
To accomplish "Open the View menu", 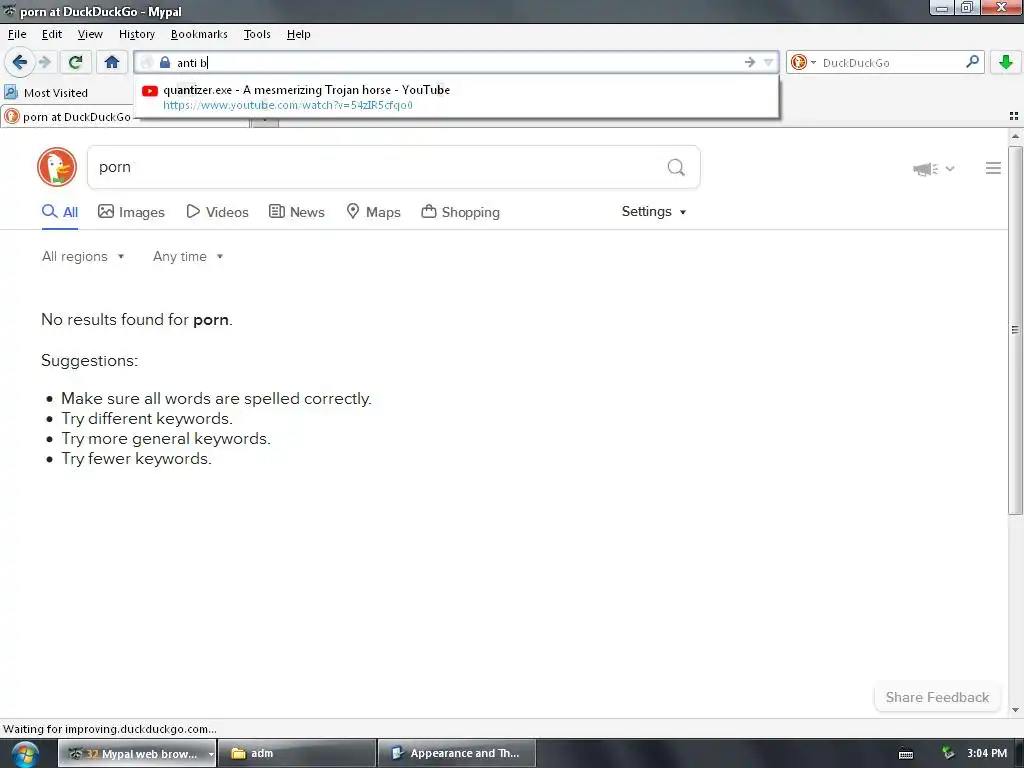I will click(x=89, y=34).
